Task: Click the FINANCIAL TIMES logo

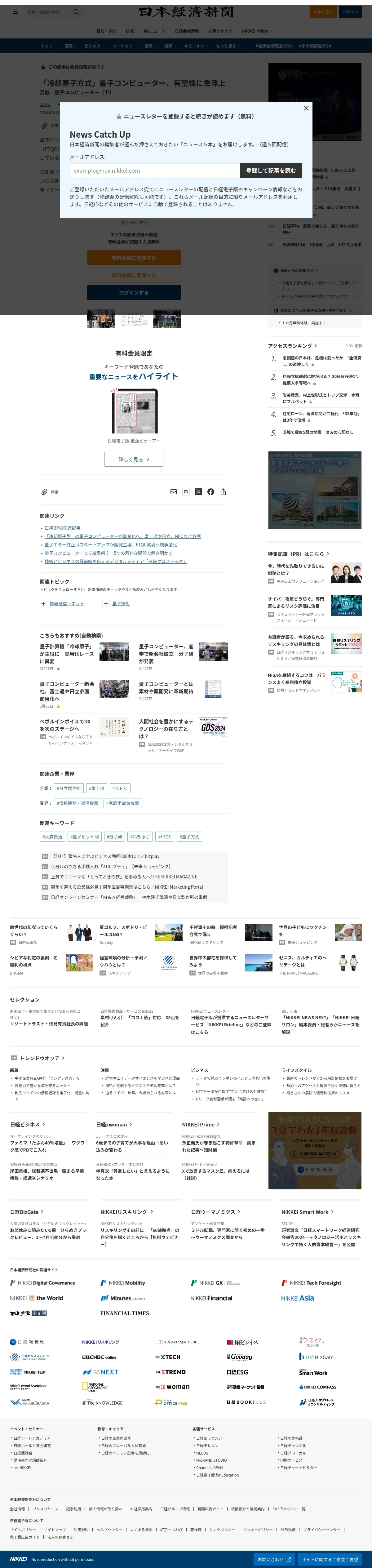Action: [x=124, y=1313]
